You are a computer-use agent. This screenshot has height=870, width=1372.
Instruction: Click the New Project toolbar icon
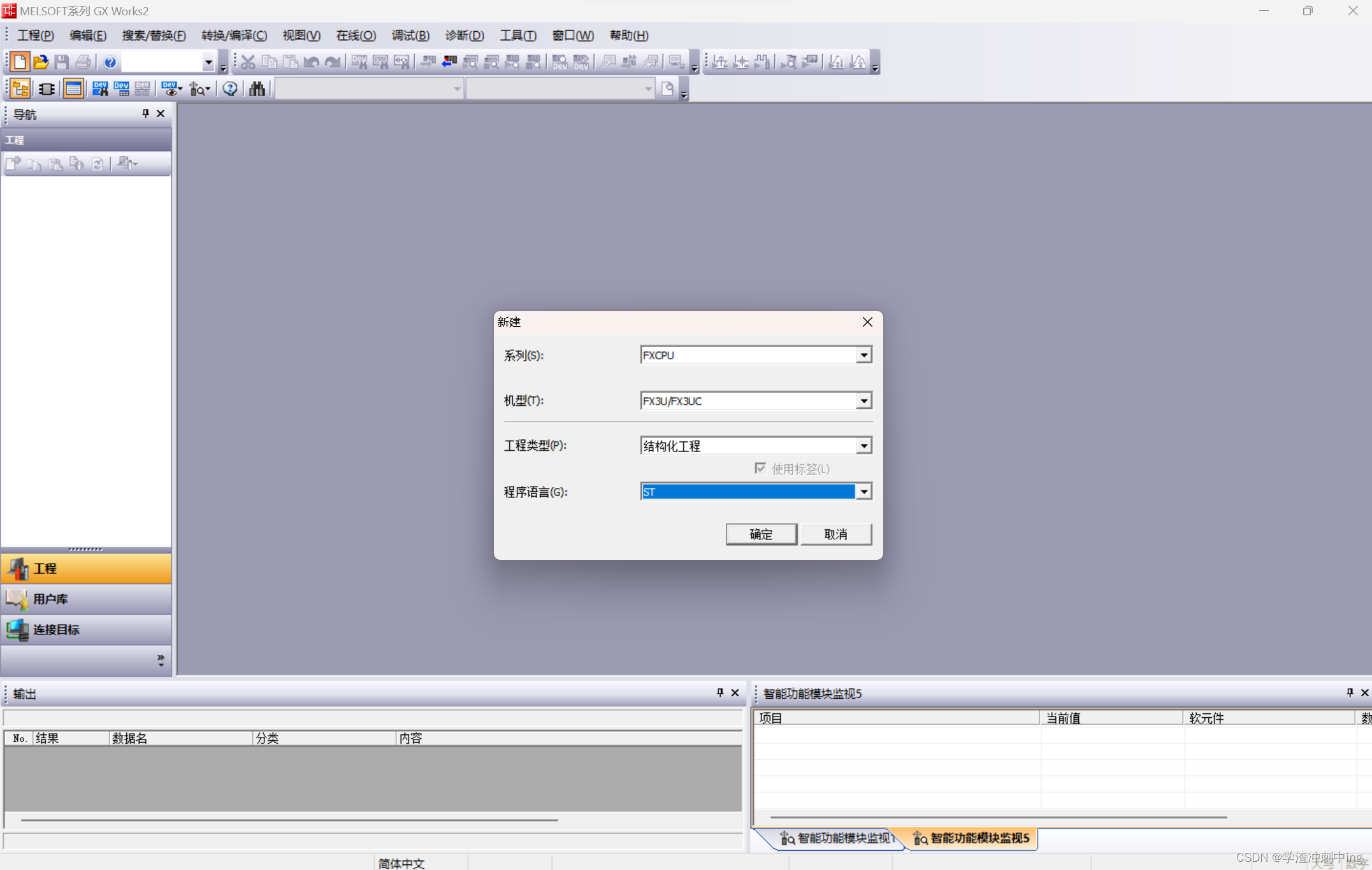click(19, 62)
